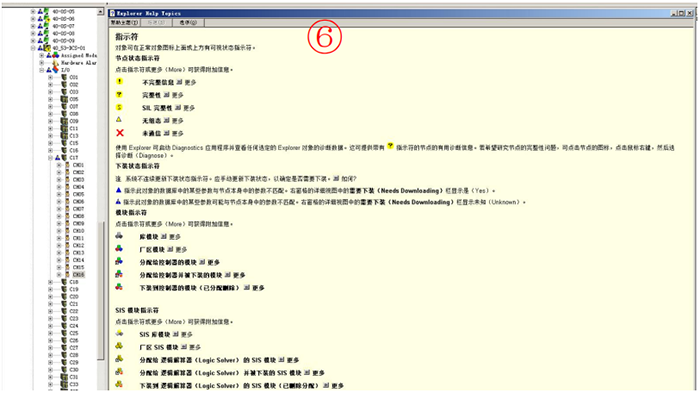700x393 pixels.
Task: Click the red X not-communicating indicator icon
Action: pos(120,133)
